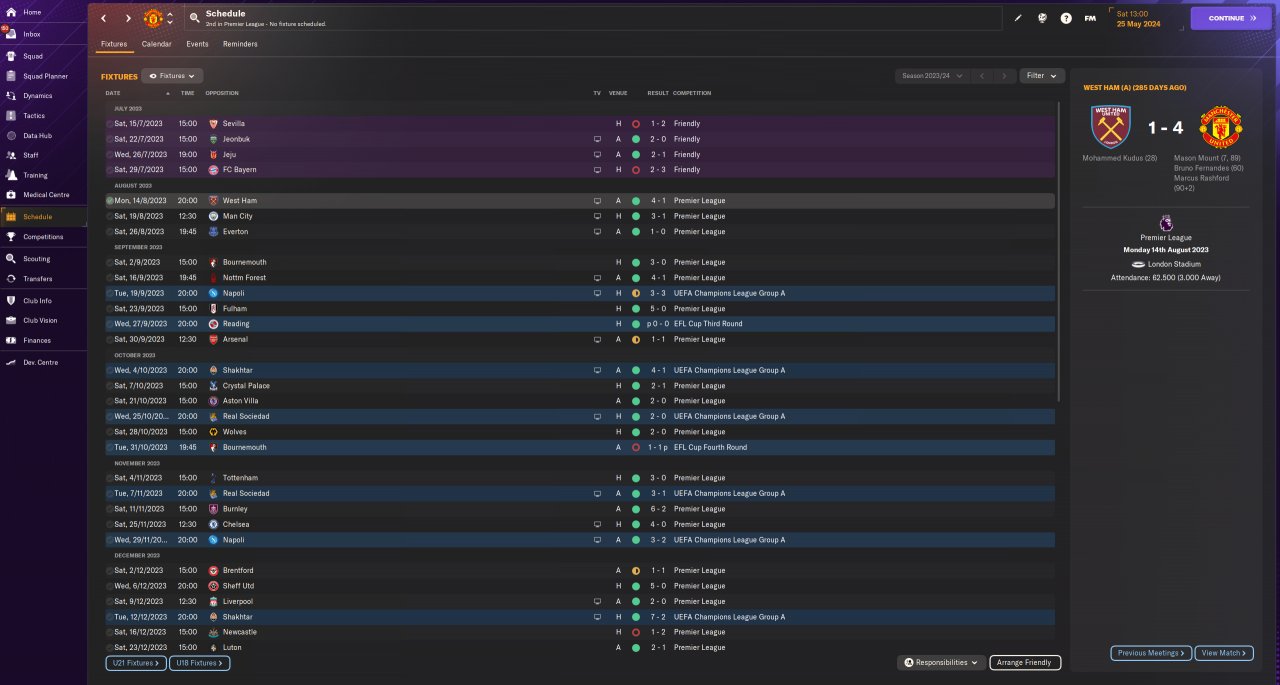Go to next season using right chevron
Screen dimensions: 1280x685
[x=1005, y=76]
